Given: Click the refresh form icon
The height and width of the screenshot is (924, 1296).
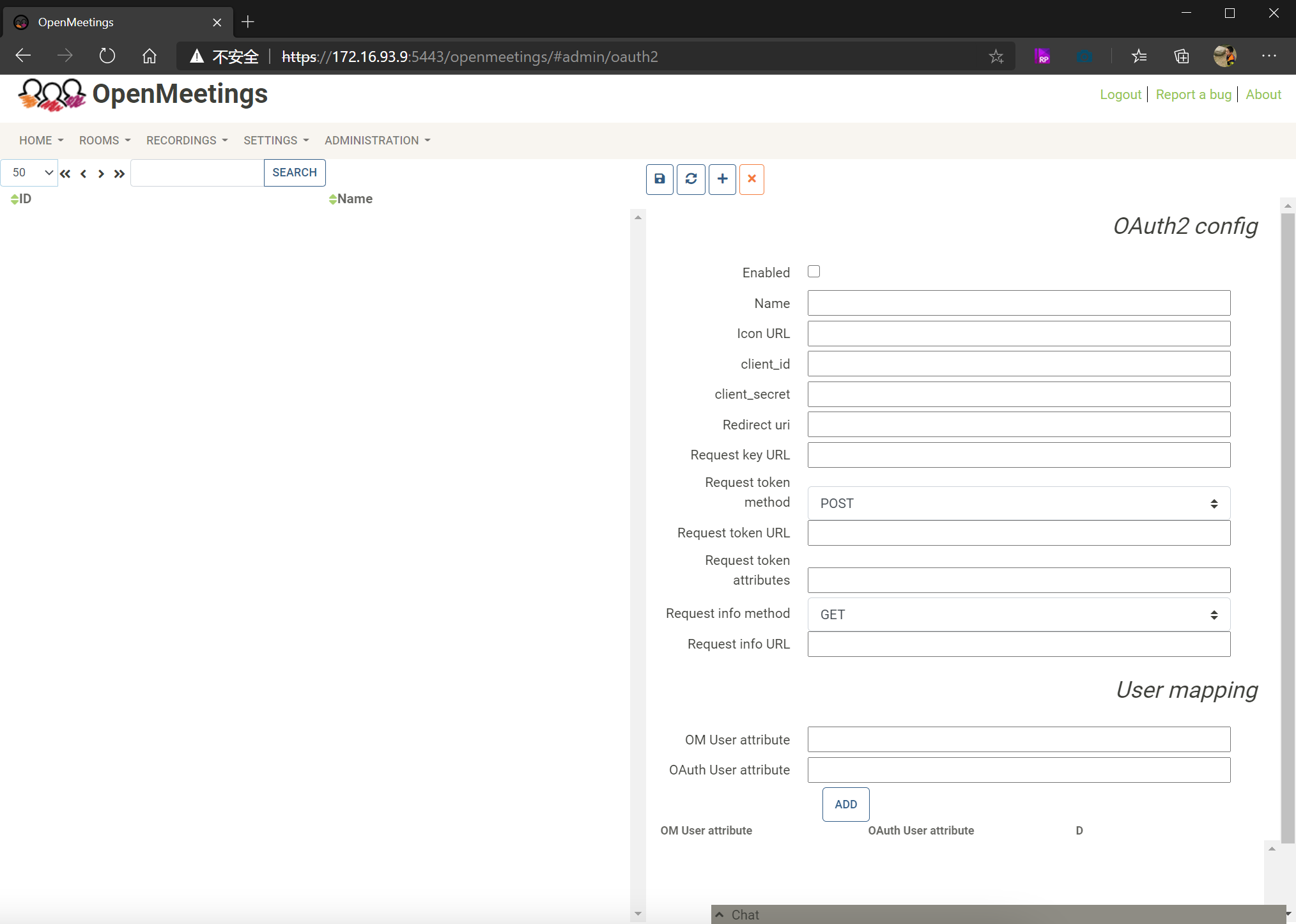Looking at the screenshot, I should (x=691, y=179).
